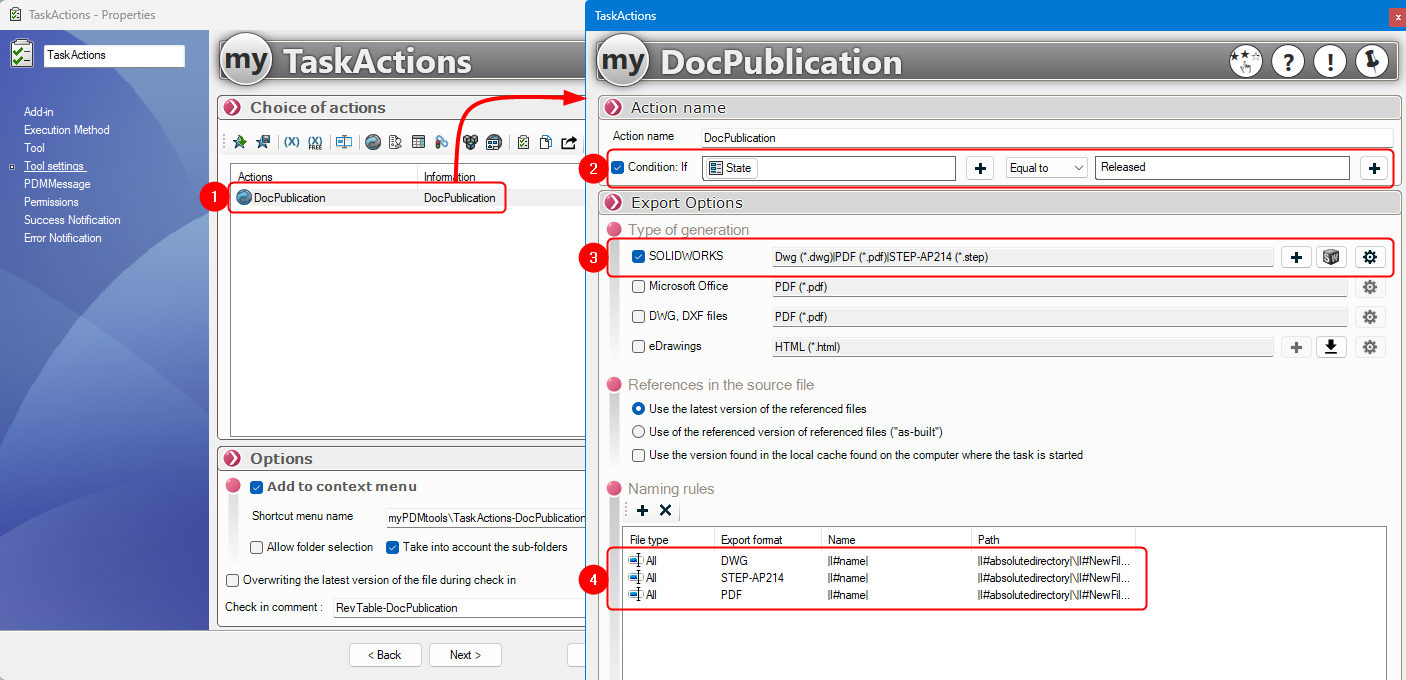Open the Permissions page

pos(51,202)
